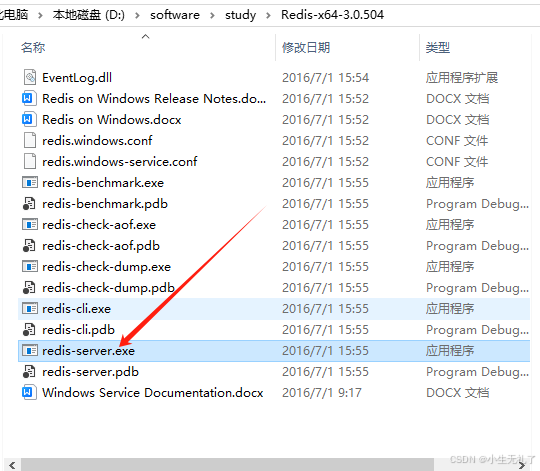Viewport: 540px width, 471px height.
Task: Click the application icon of redis-cli.exe
Action: tap(30, 308)
